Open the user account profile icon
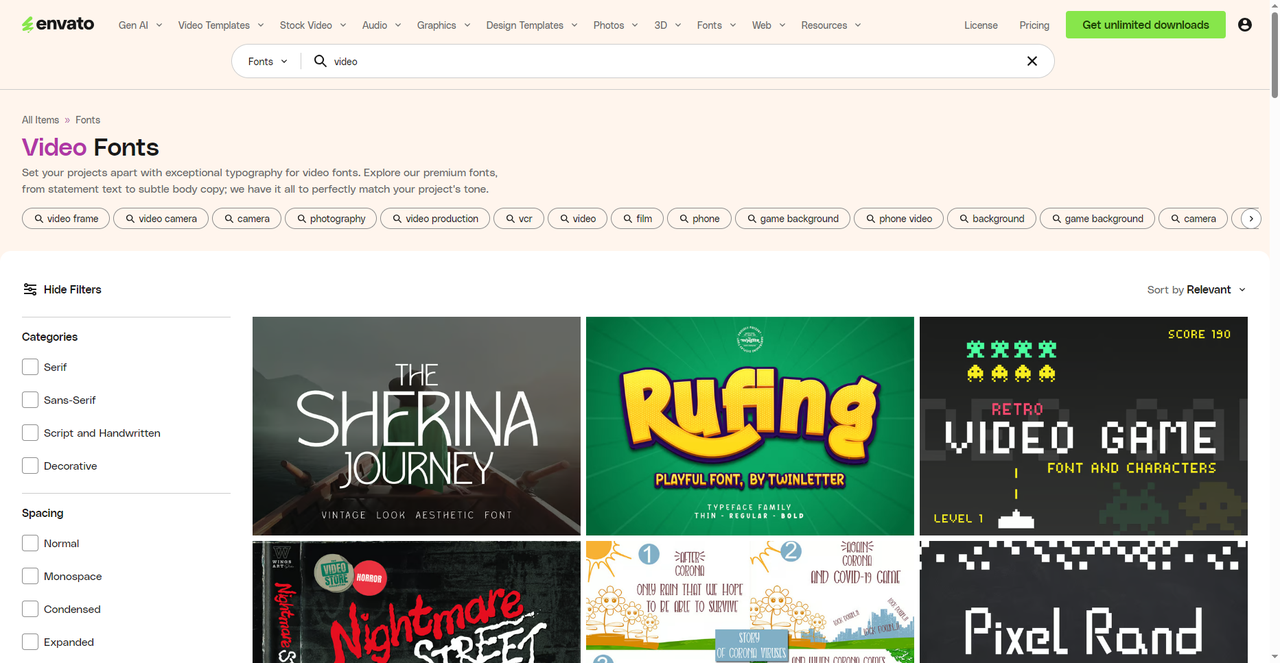The image size is (1280, 663). pyautogui.click(x=1244, y=25)
